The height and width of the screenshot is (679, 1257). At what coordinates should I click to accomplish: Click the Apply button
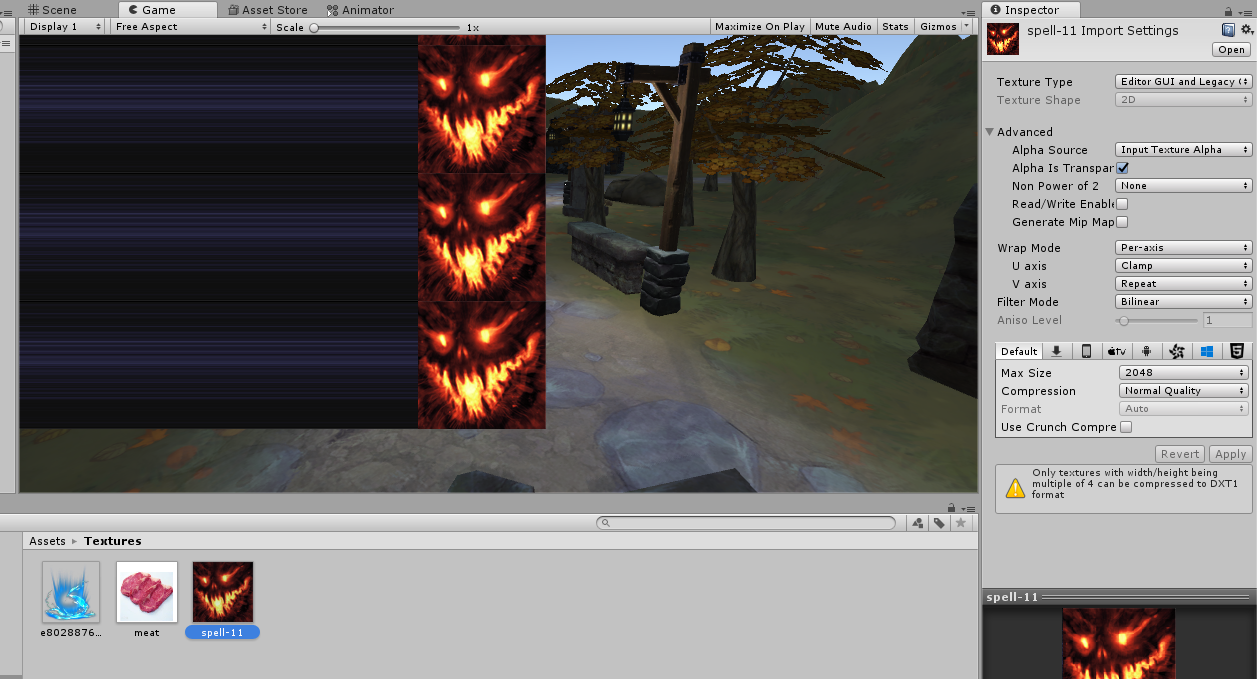click(1230, 454)
